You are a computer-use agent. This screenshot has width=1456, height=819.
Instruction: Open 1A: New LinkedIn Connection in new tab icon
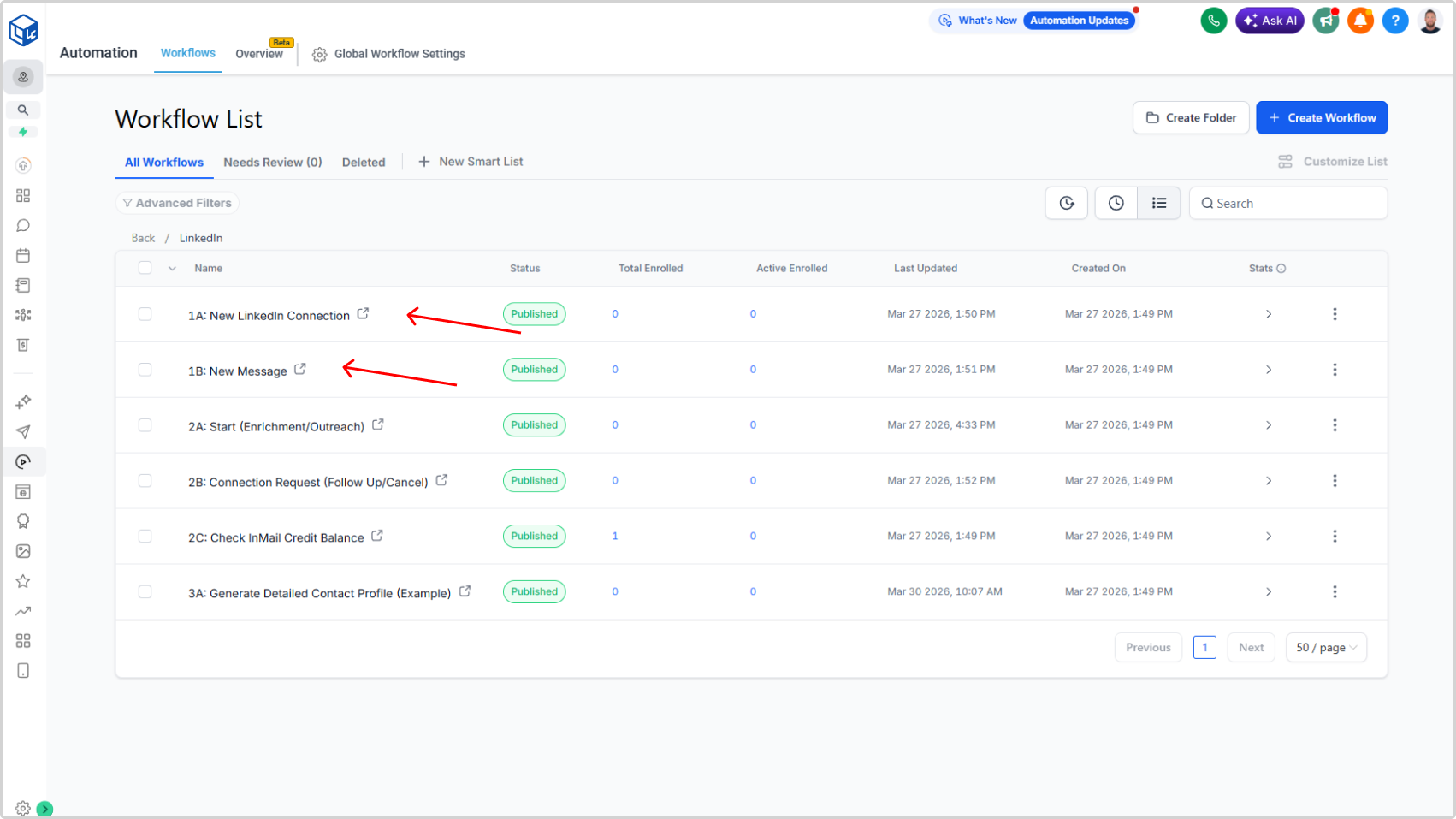click(363, 314)
